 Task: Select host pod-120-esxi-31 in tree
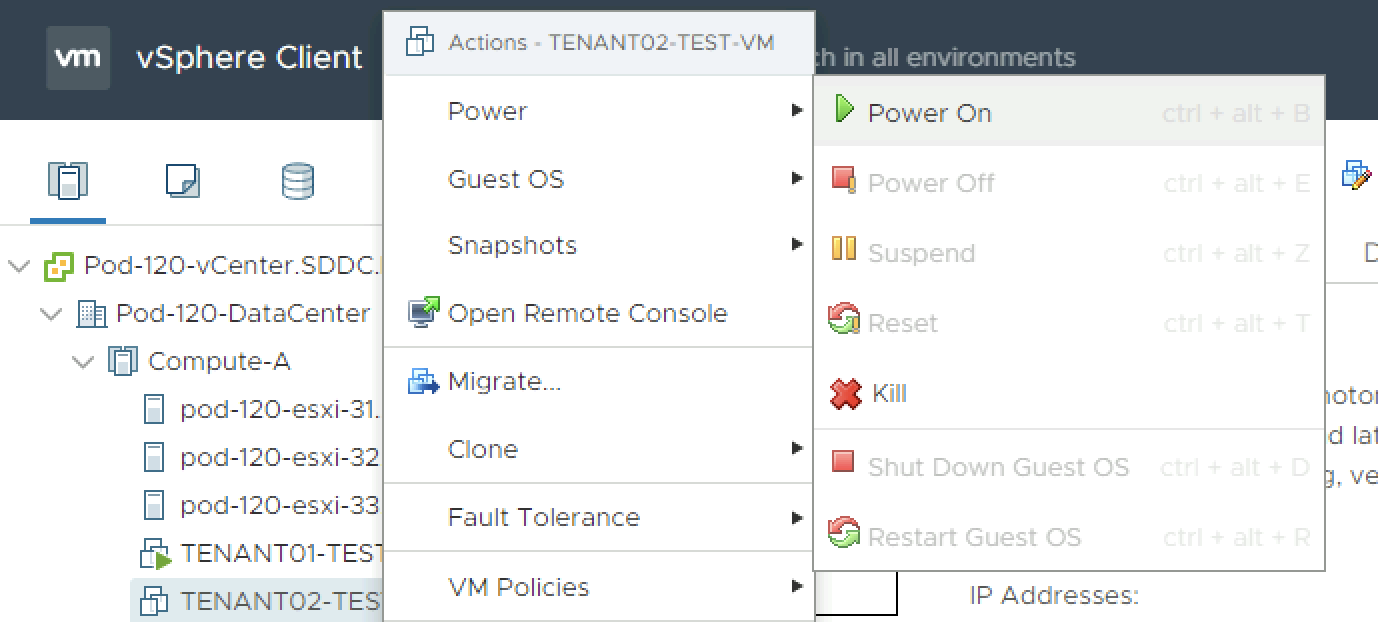point(278,408)
